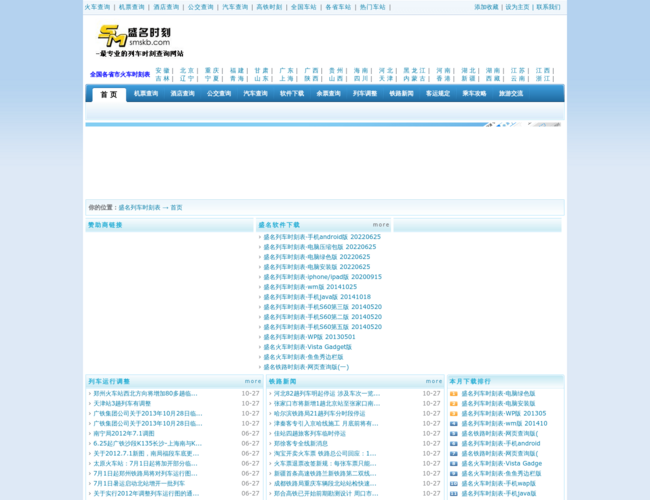Go to 铁路新闻 in the navigation bar

click(x=400, y=94)
